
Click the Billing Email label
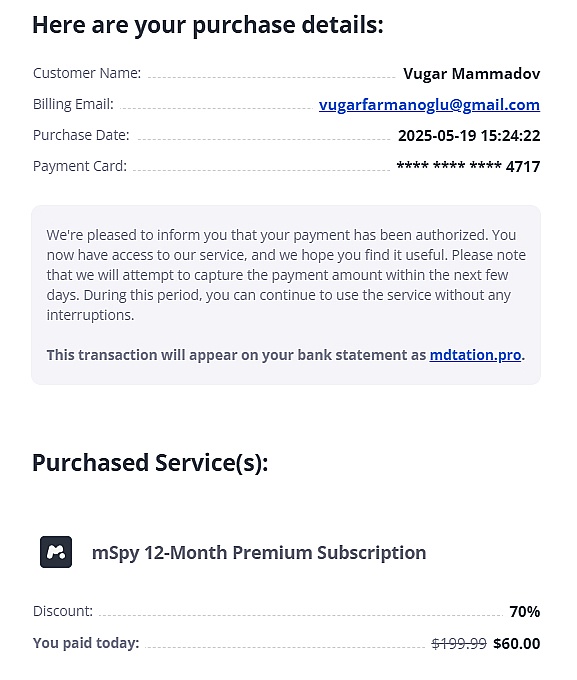point(73,104)
